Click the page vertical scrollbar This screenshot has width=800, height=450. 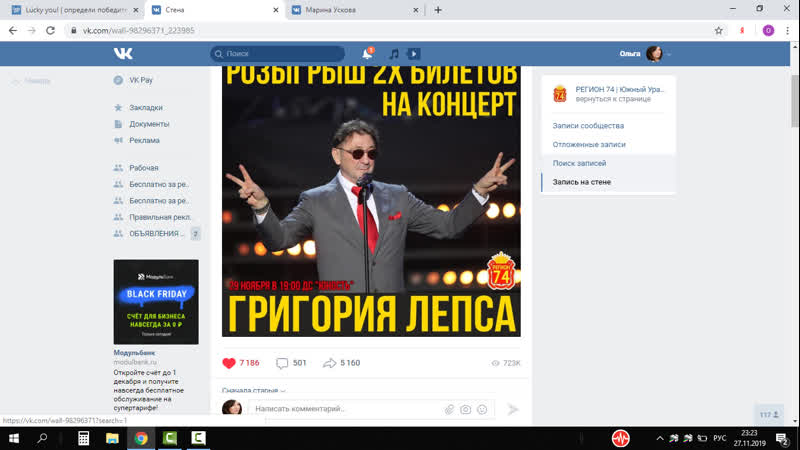(795, 101)
